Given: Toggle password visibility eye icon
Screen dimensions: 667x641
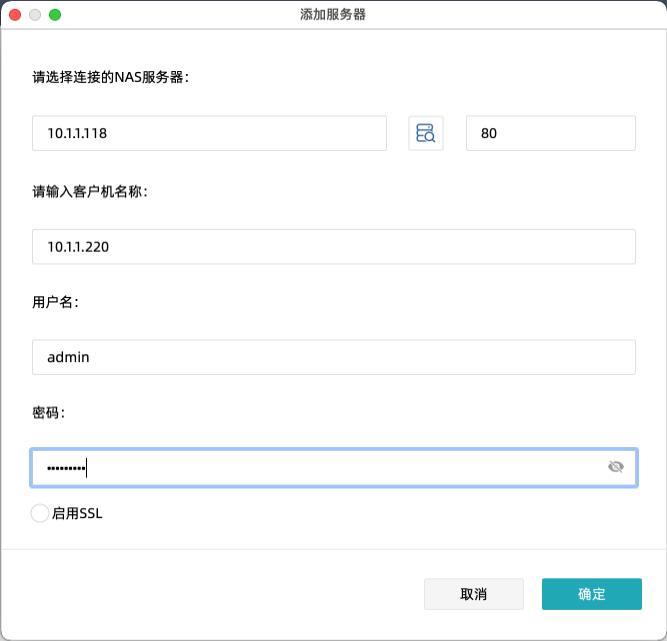Looking at the screenshot, I should click(615, 467).
